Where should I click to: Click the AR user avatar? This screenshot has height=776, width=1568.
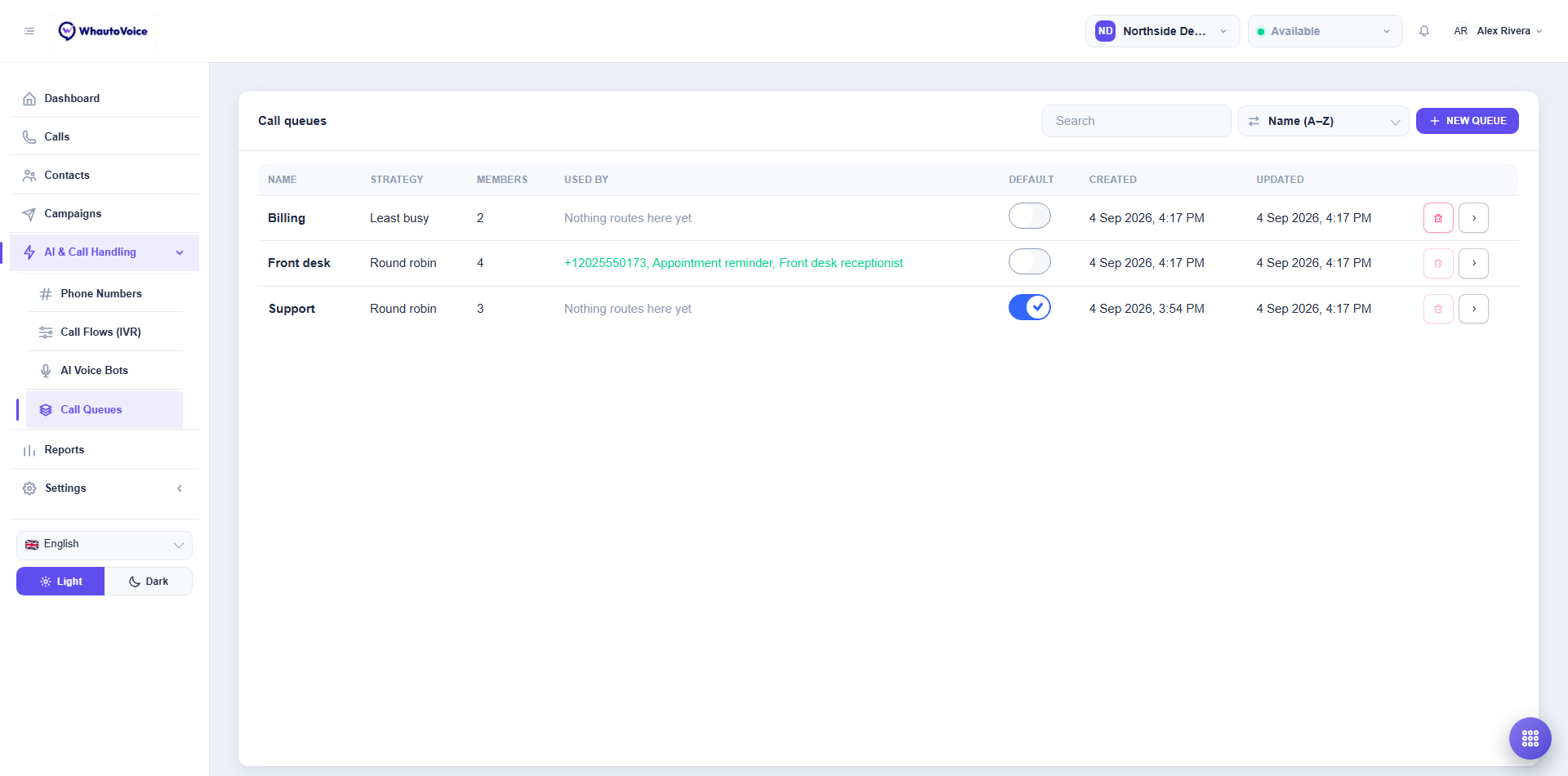coord(1460,31)
